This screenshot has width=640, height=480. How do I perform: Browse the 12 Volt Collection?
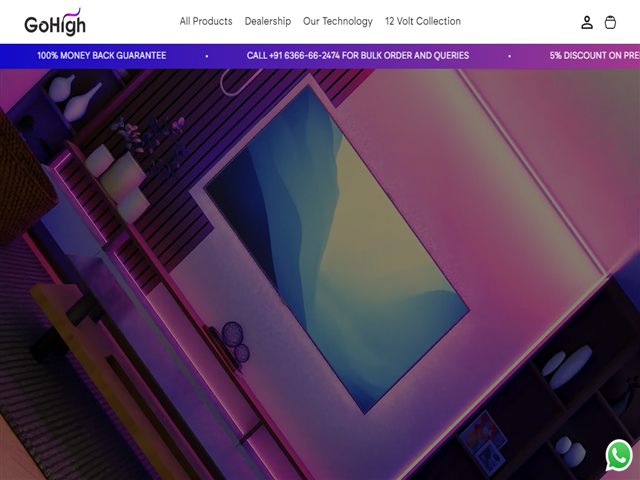[423, 21]
